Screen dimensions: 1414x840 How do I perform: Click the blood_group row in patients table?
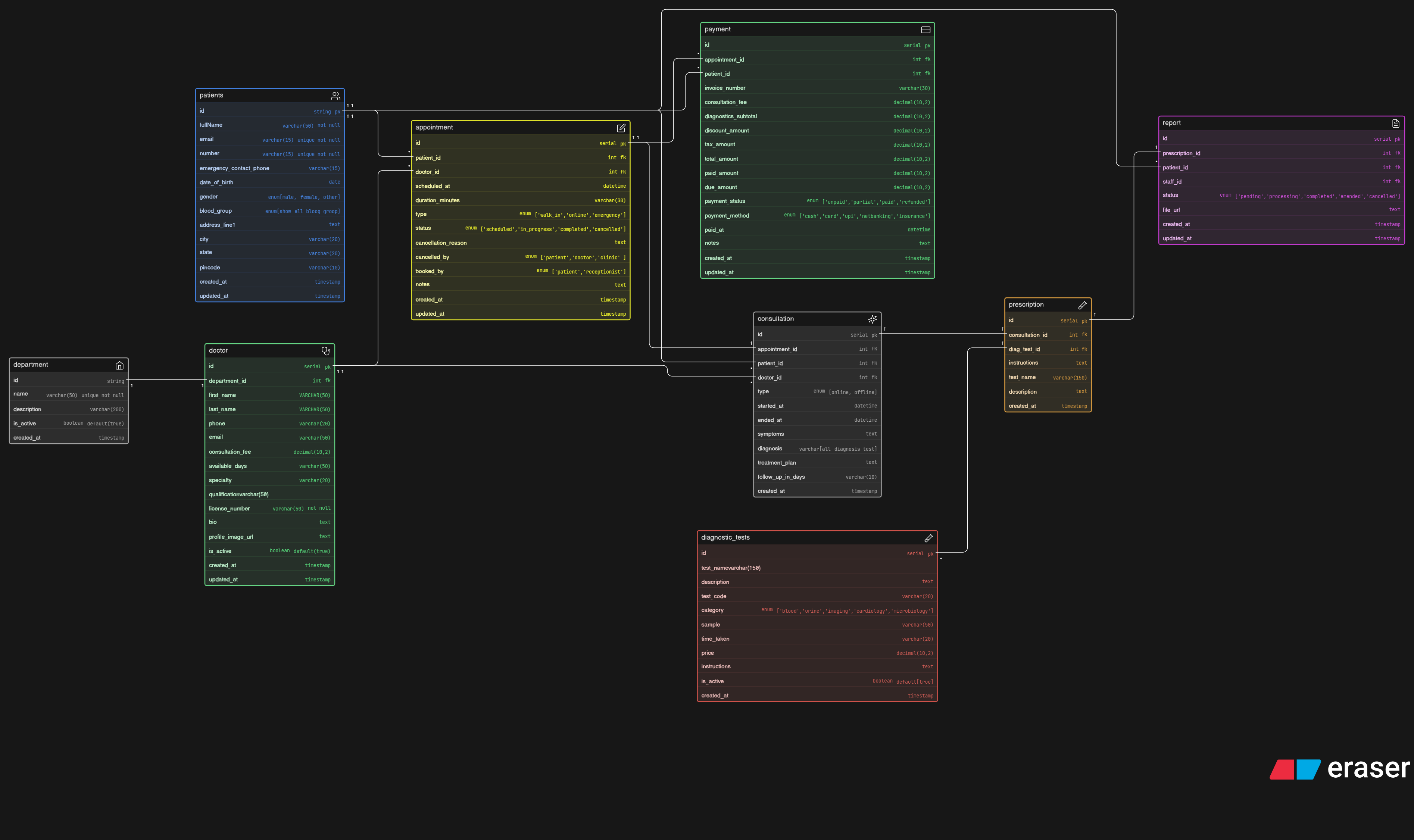click(215, 211)
